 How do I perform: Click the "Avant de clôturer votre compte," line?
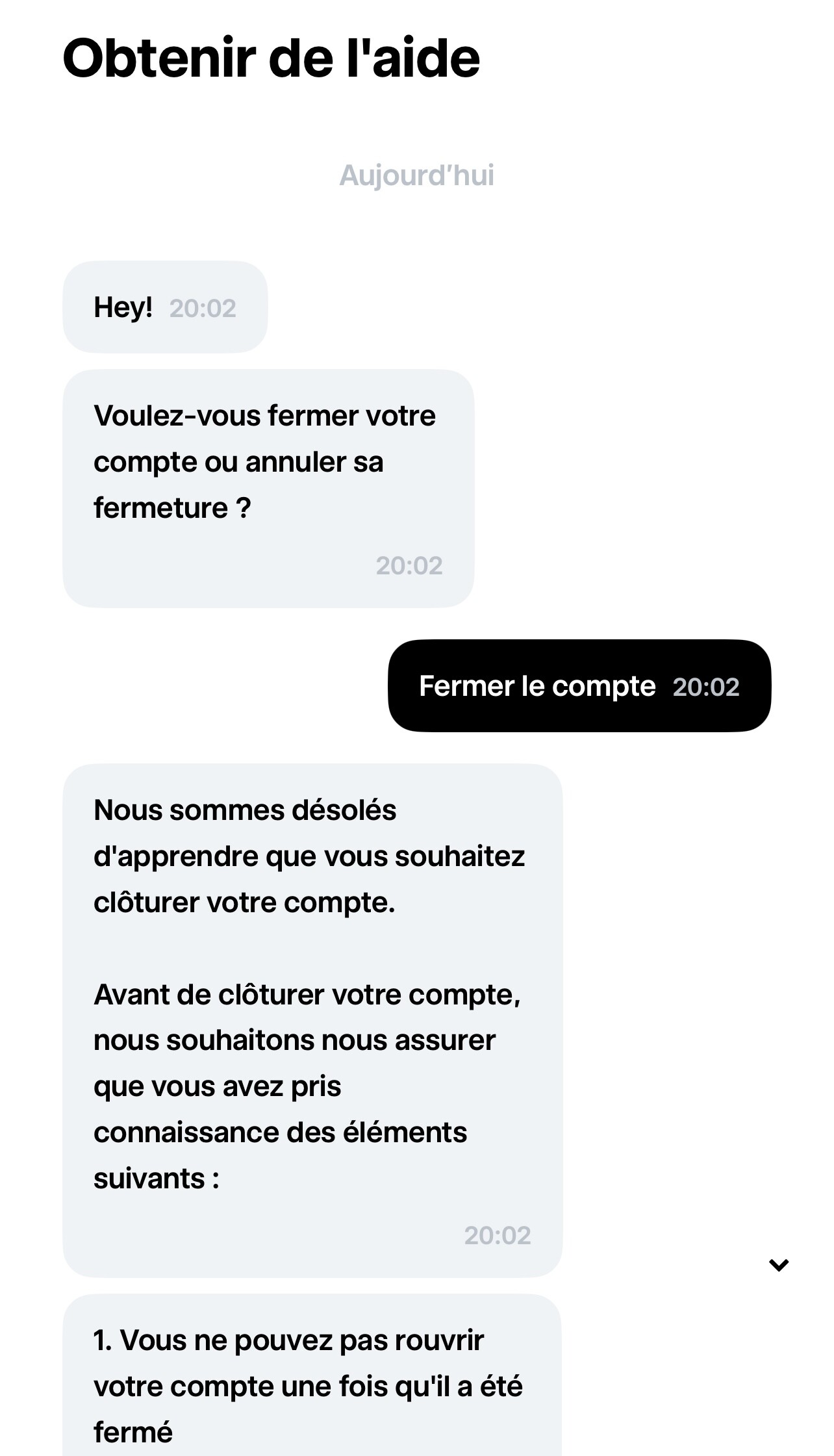[x=307, y=995]
